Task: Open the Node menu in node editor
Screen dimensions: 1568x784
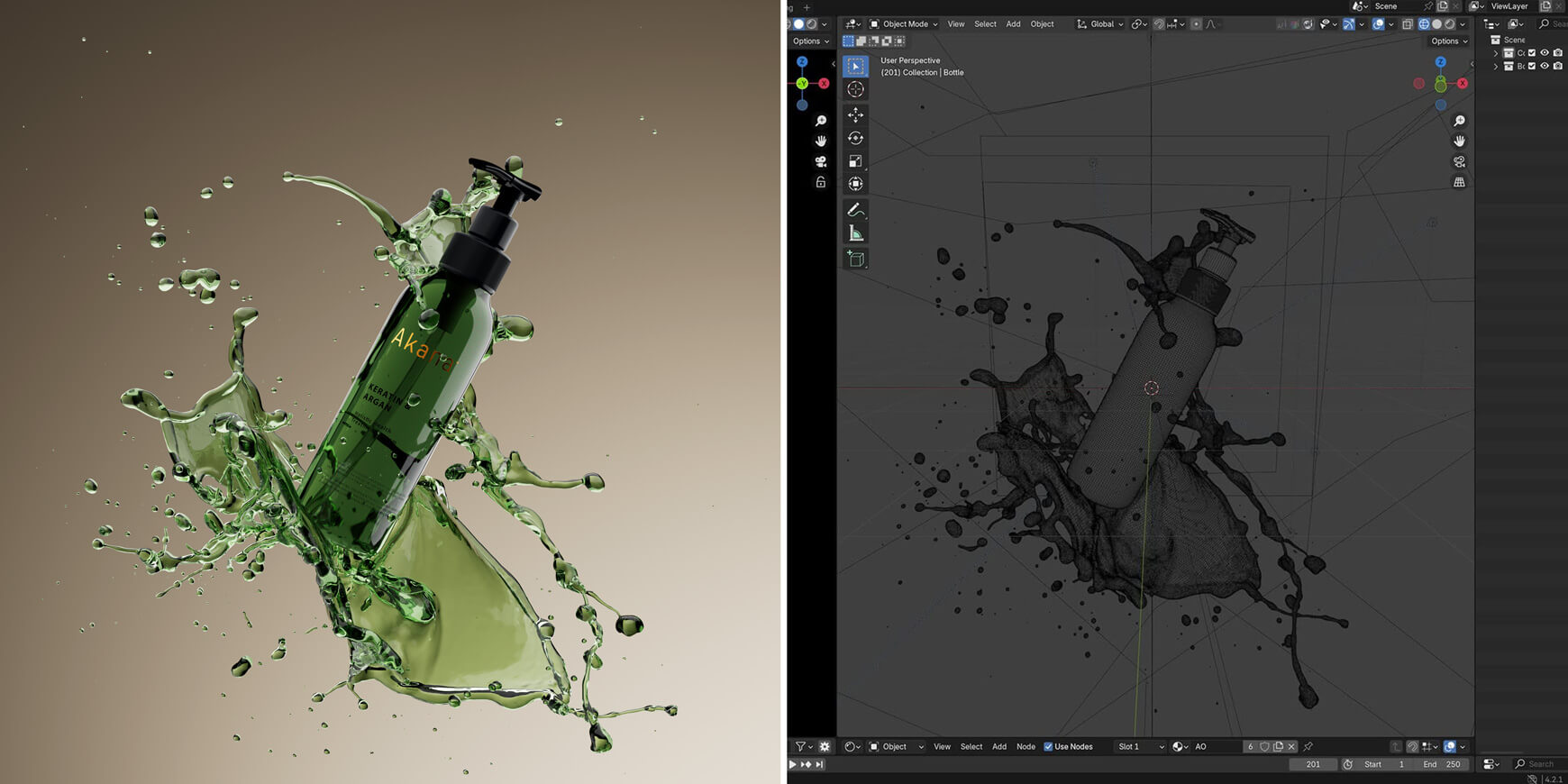Action: tap(1026, 746)
